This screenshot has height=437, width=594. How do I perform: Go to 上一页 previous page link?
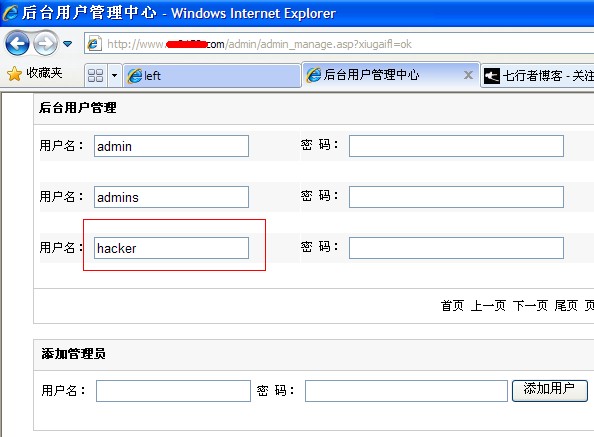(x=488, y=305)
